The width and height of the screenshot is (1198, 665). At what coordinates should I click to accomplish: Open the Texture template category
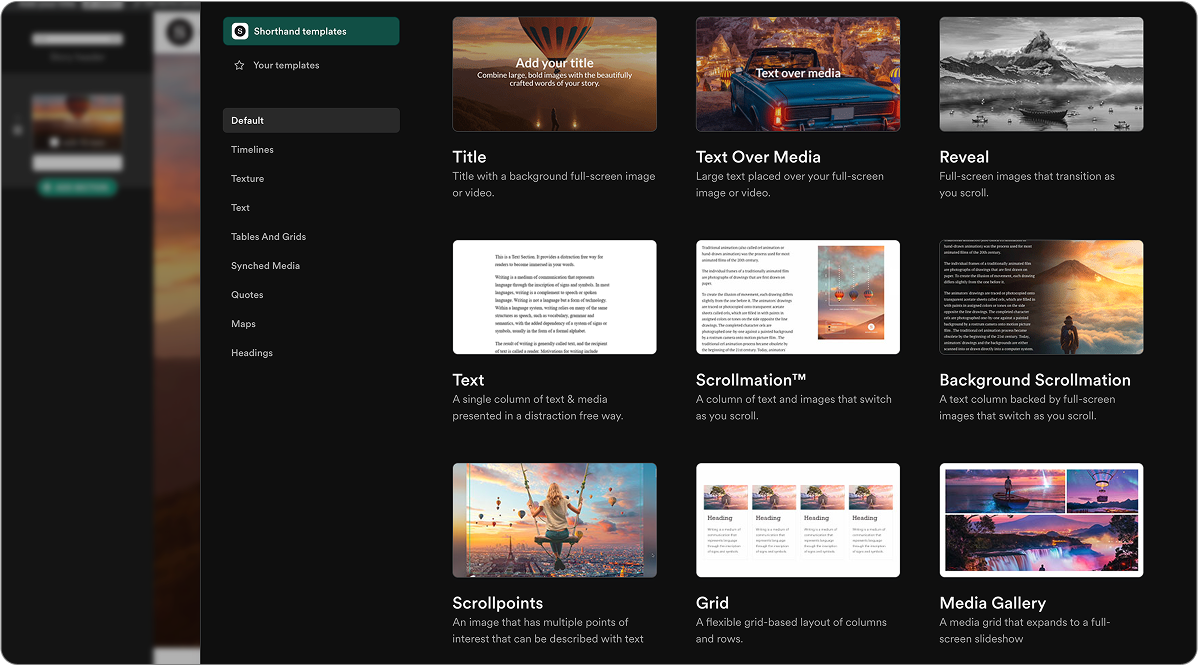pyautogui.click(x=247, y=178)
